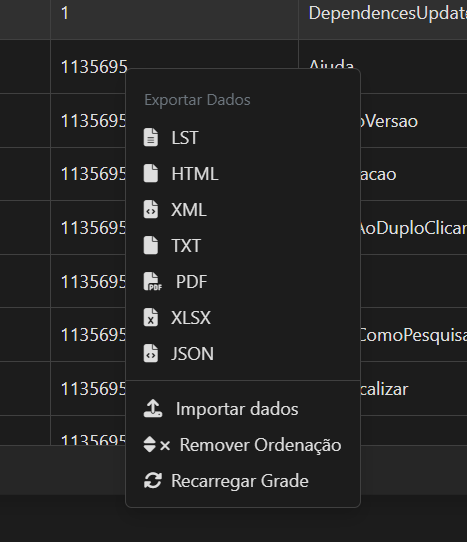
Task: Select XML export format
Action: 243,209
